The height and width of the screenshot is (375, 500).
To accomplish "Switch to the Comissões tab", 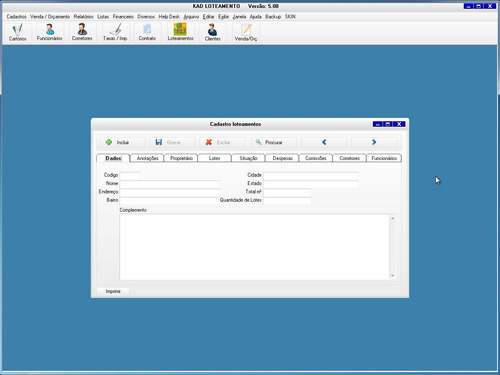I will [316, 158].
